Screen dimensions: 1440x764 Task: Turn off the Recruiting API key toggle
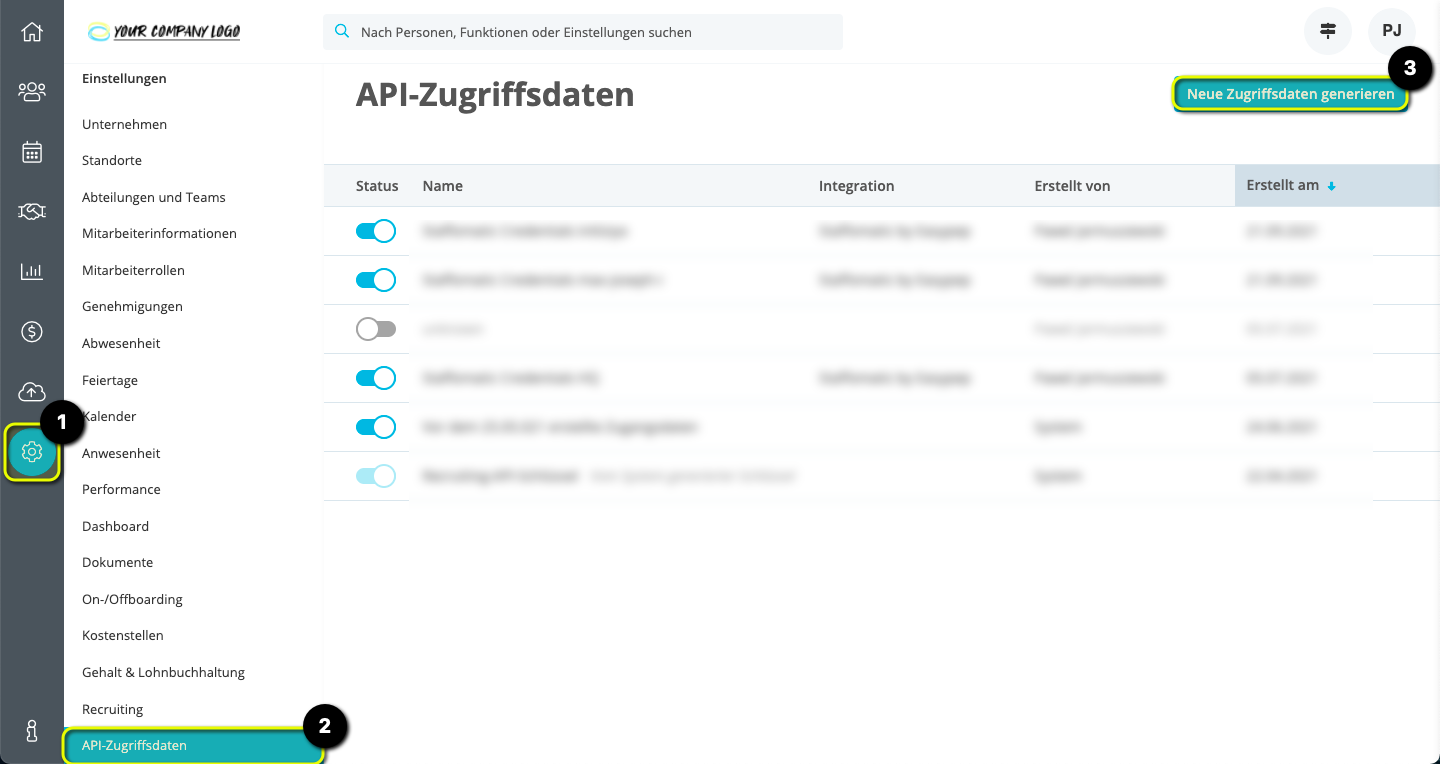point(377,476)
